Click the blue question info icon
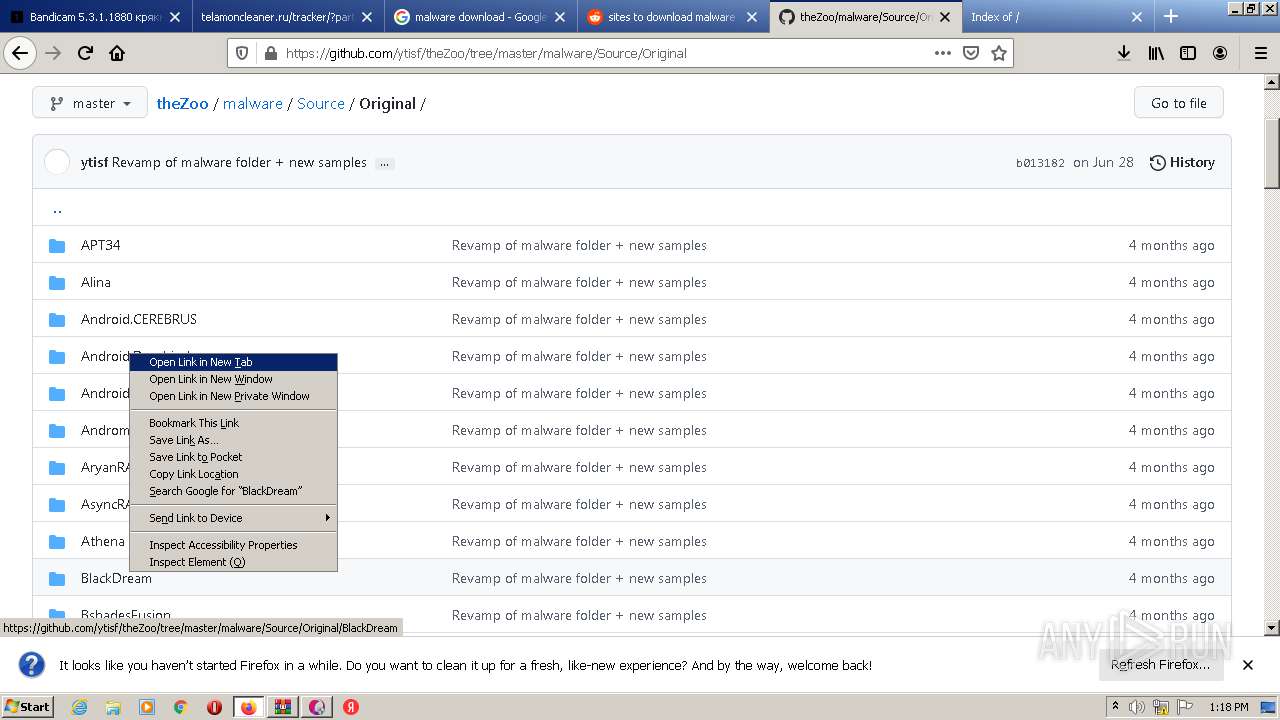 point(32,665)
